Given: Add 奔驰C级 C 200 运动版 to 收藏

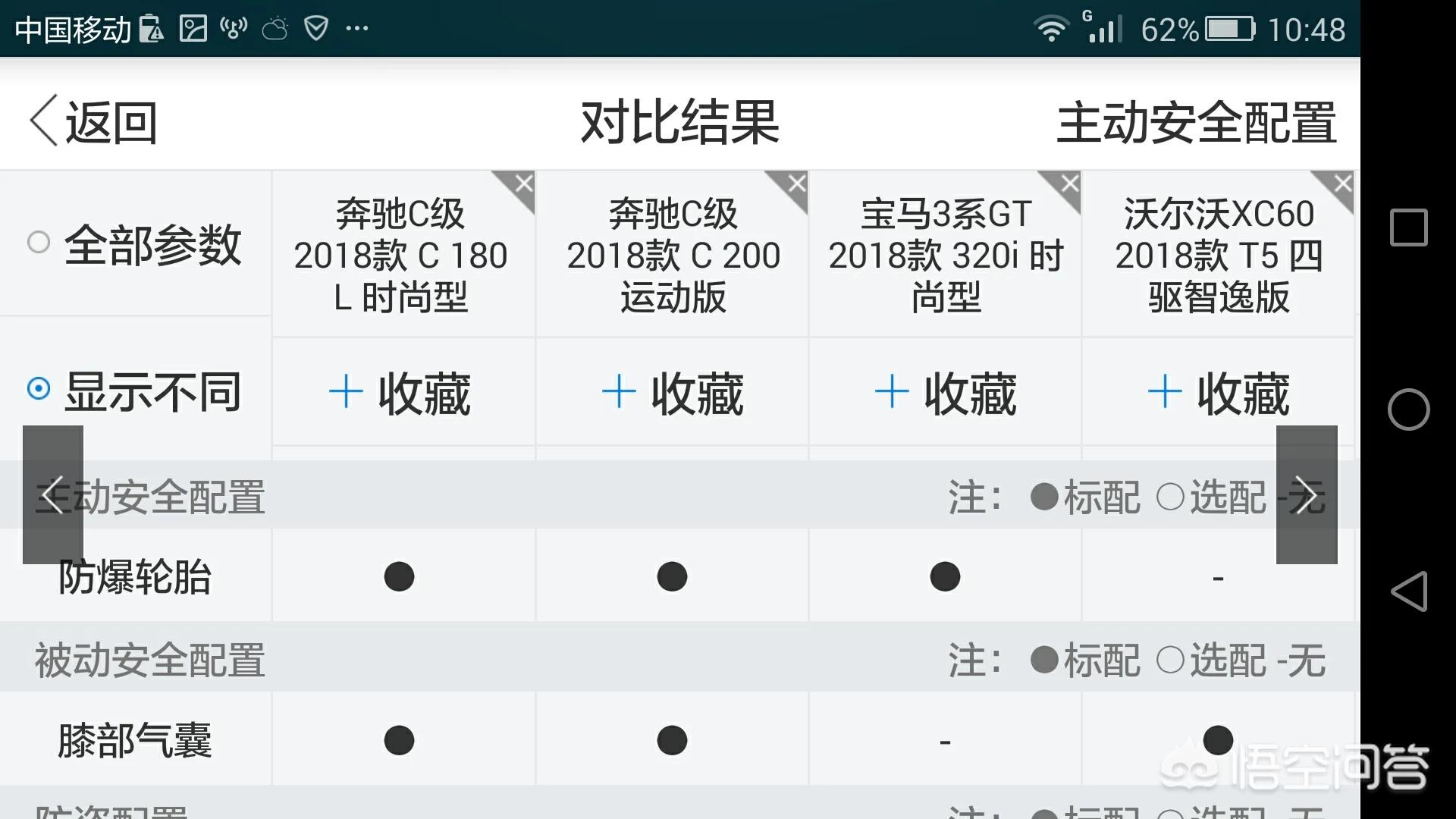Looking at the screenshot, I should tap(673, 393).
